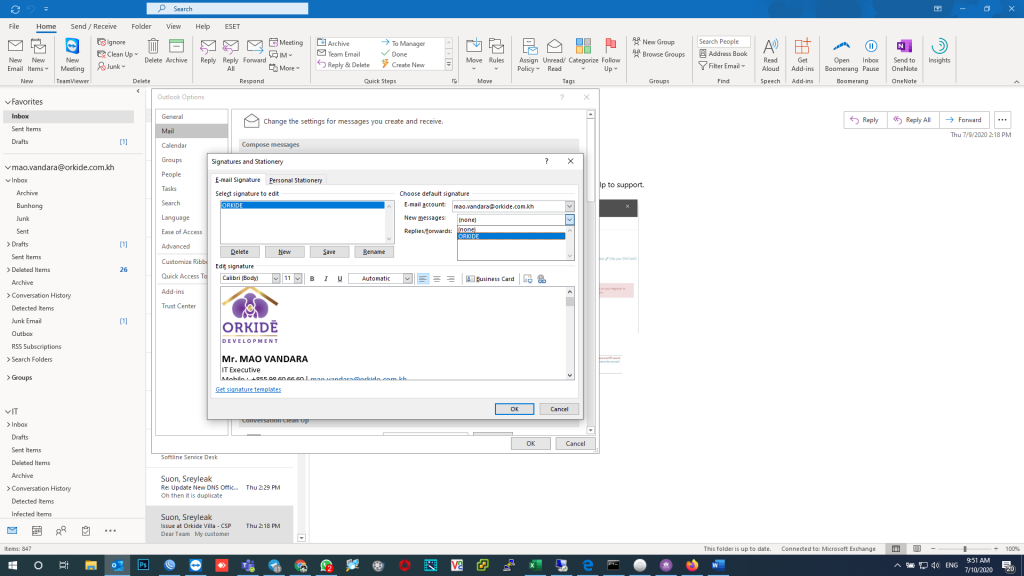Viewport: 1024px width, 576px height.
Task: Click the Align Left icon in signature editor
Action: point(423,279)
